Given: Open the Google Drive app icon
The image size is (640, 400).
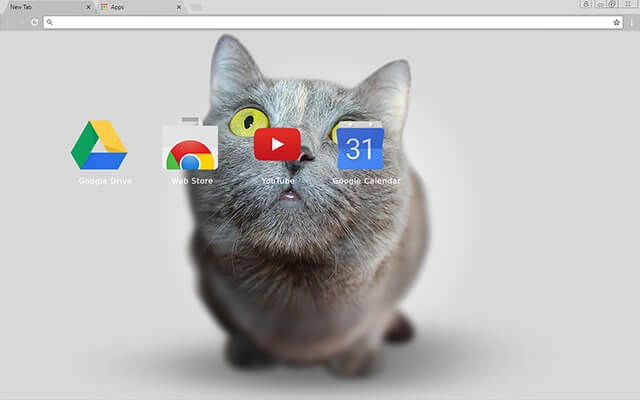Looking at the screenshot, I should (99, 144).
